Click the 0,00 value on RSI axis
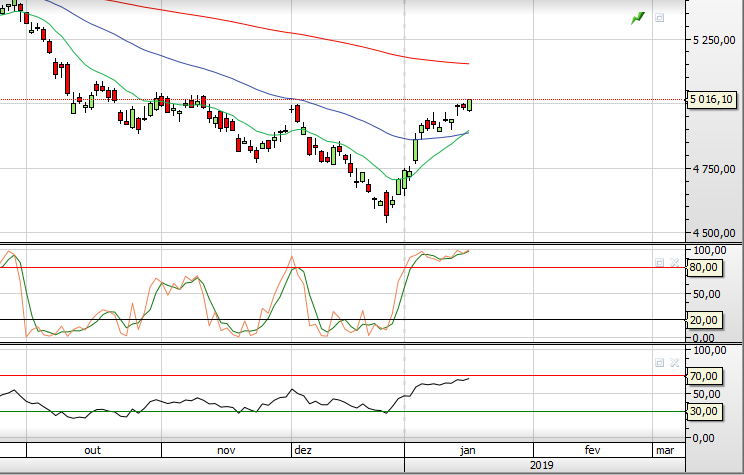The height and width of the screenshot is (475, 744). coord(703,438)
